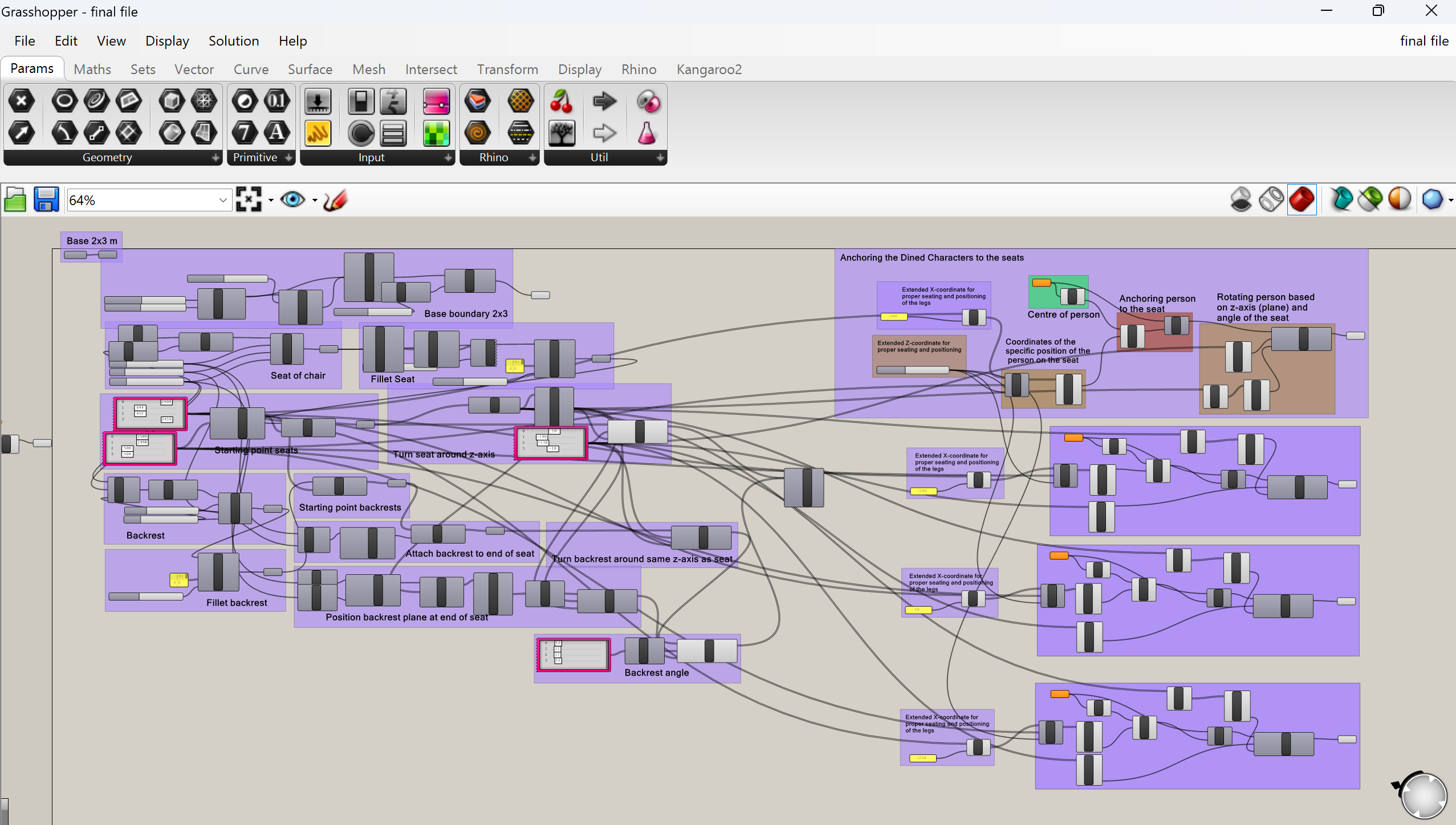Open the Display menu

coord(167,41)
